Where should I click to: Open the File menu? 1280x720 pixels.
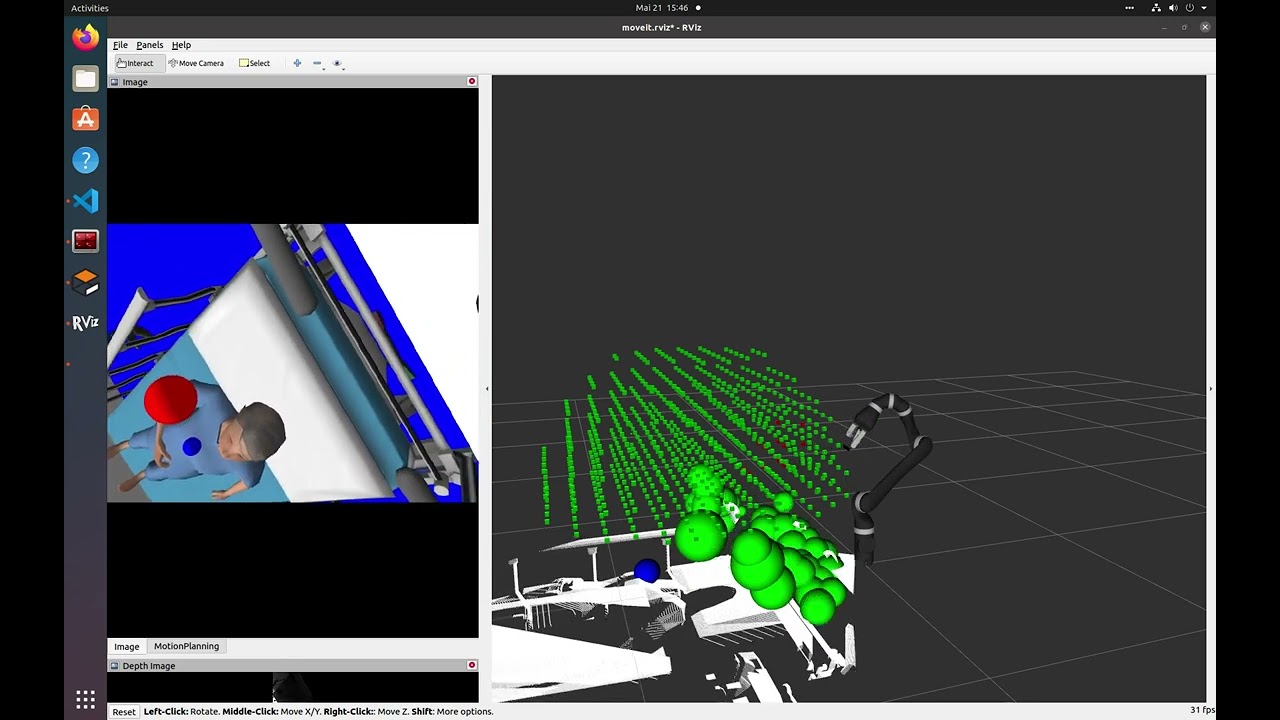tap(120, 45)
